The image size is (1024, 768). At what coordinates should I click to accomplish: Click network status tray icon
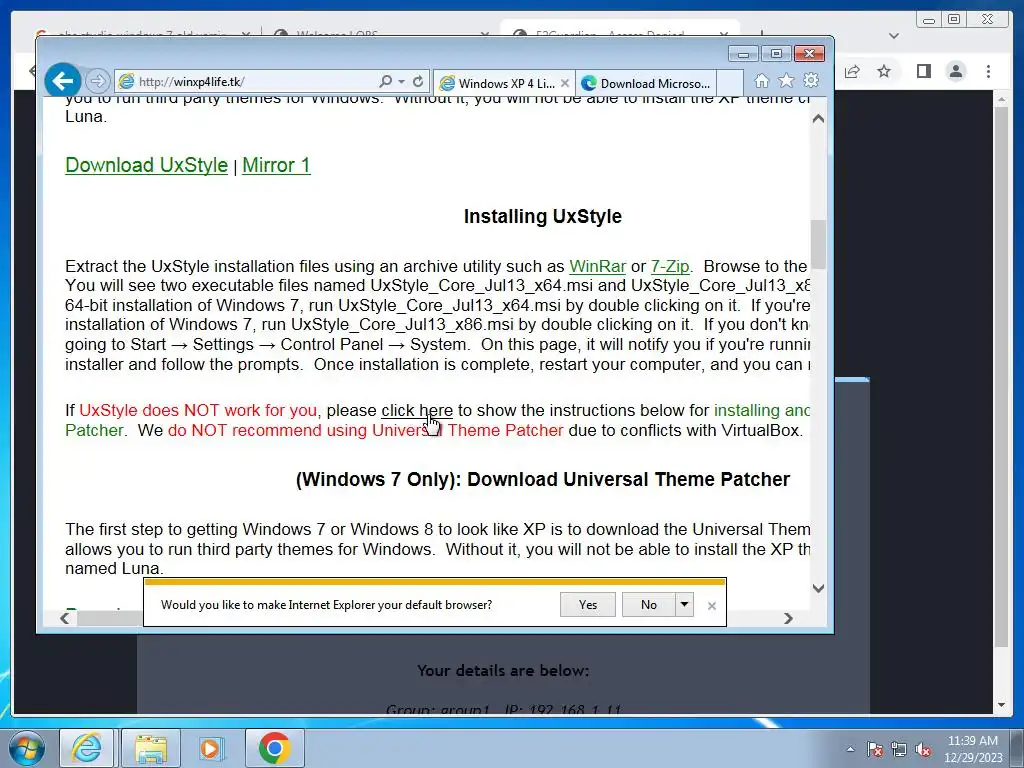pos(899,749)
